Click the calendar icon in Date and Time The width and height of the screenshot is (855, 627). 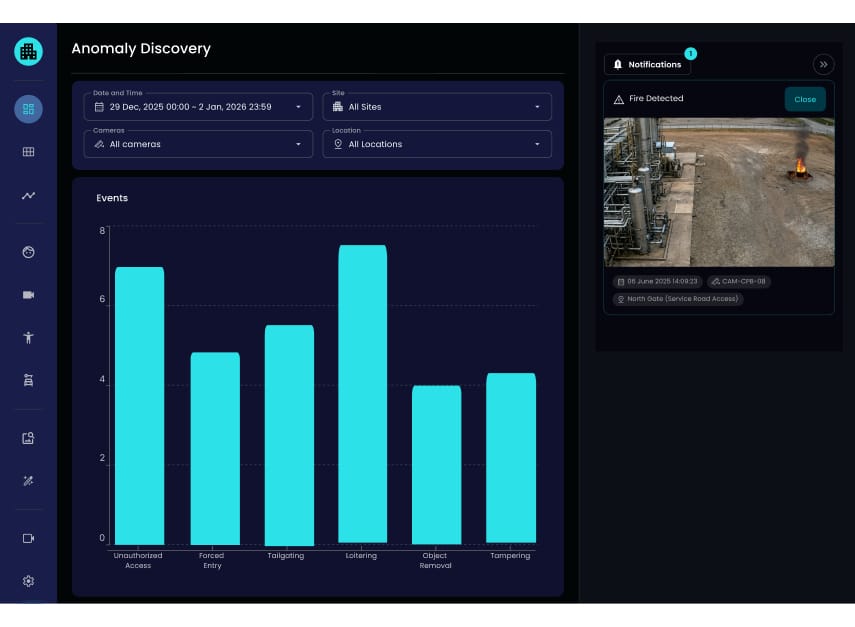coord(99,107)
